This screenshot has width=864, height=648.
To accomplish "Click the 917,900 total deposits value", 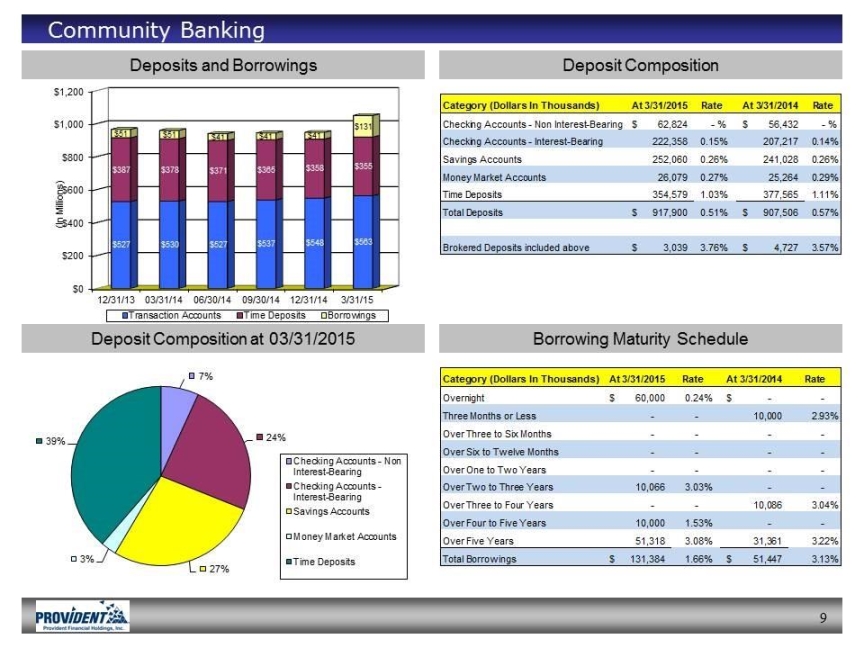I will click(669, 213).
